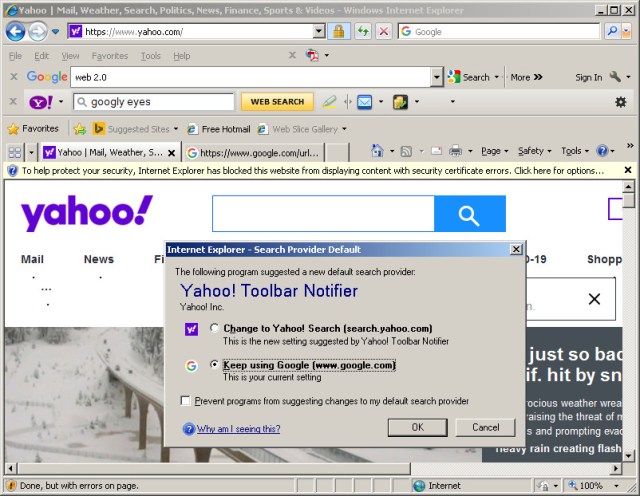Open zoom level 100% control in status bar
This screenshot has height=496, width=640.
(594, 485)
